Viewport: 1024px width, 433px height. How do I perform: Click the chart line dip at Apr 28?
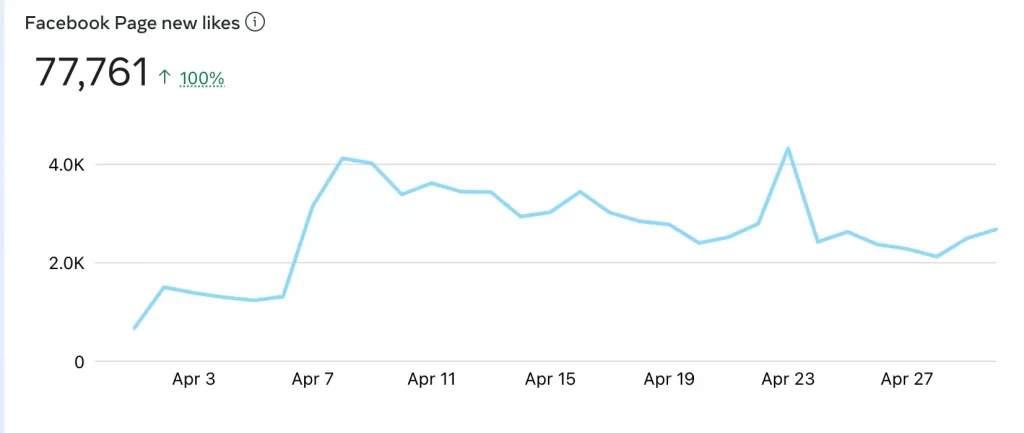[x=936, y=257]
